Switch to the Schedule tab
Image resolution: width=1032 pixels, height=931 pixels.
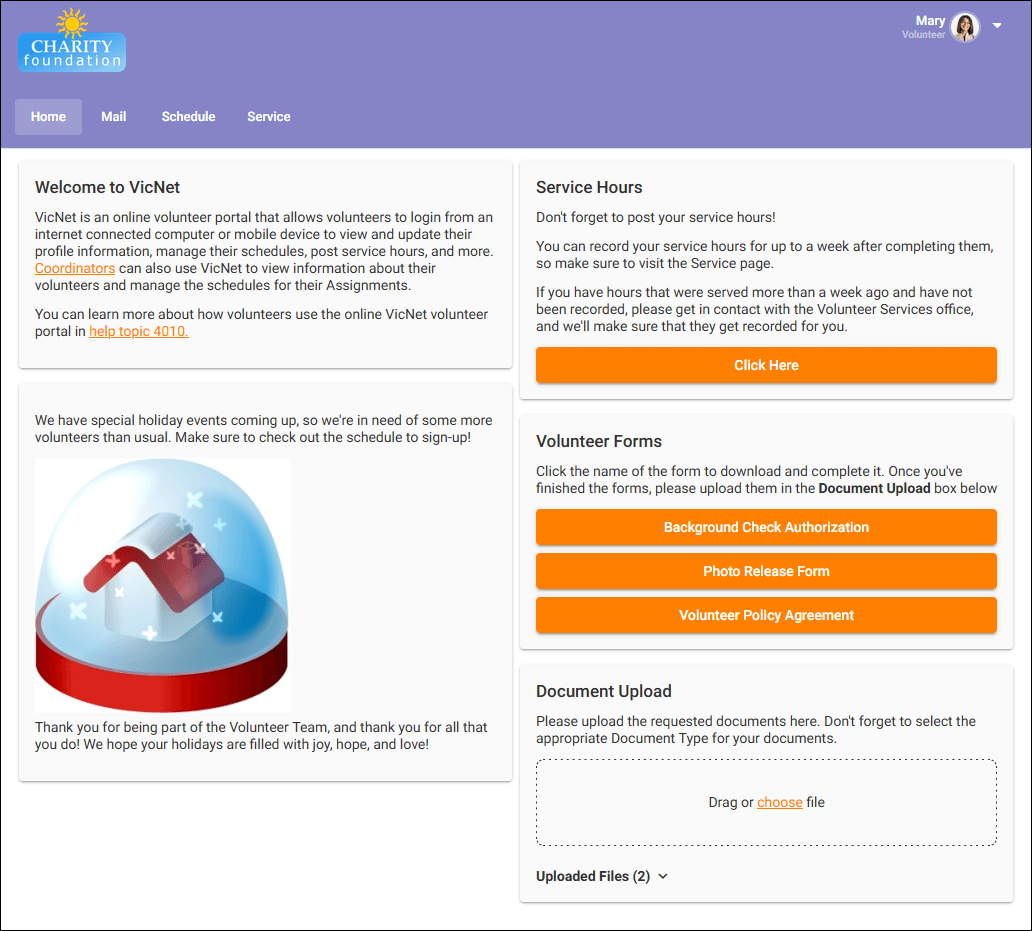coord(188,117)
